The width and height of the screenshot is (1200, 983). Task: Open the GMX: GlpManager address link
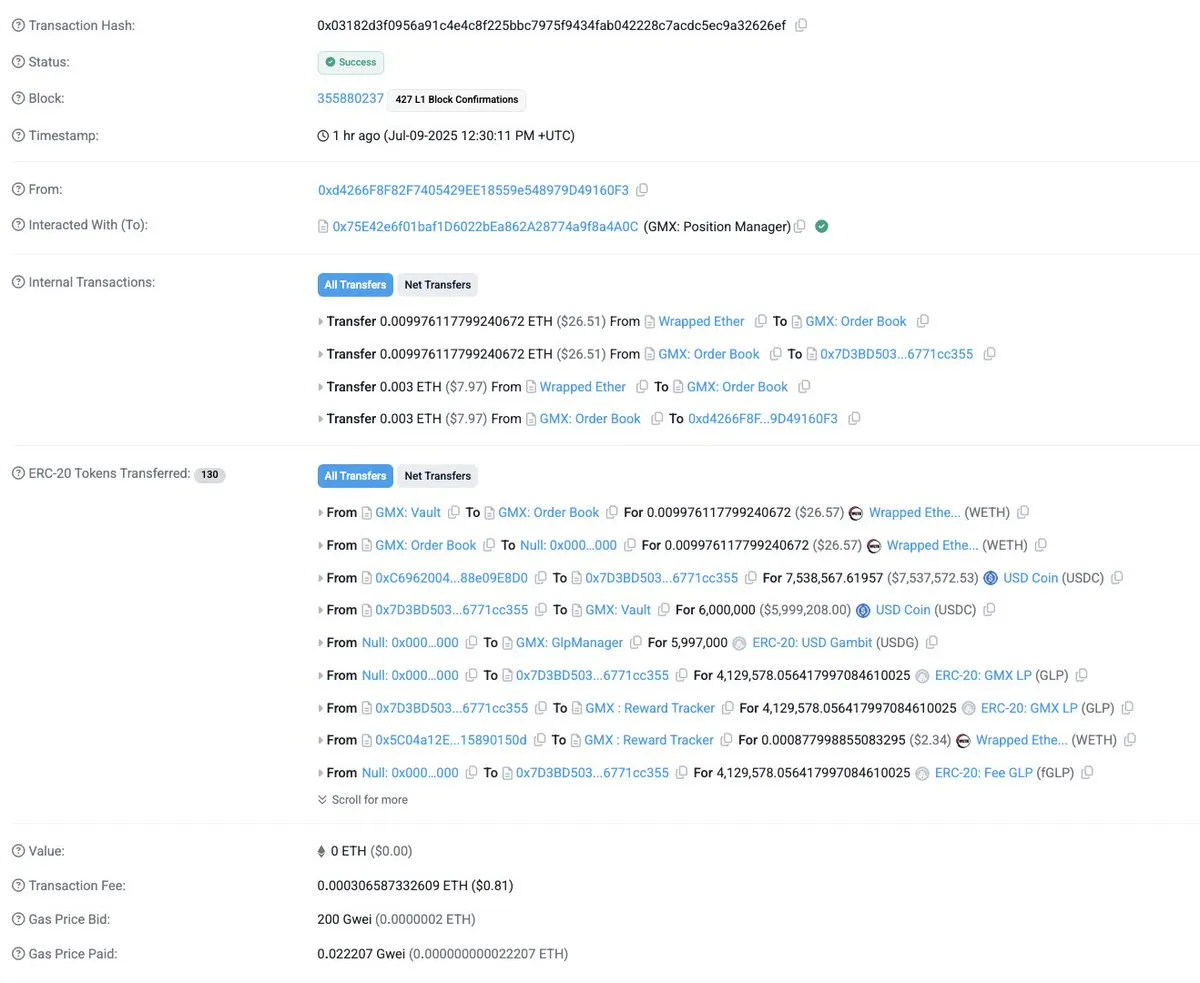(569, 643)
